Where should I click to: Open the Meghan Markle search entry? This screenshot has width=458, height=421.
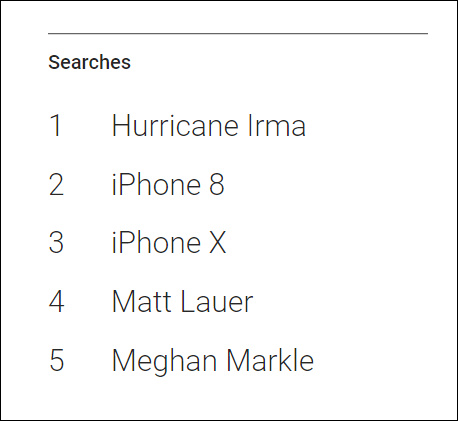(213, 361)
